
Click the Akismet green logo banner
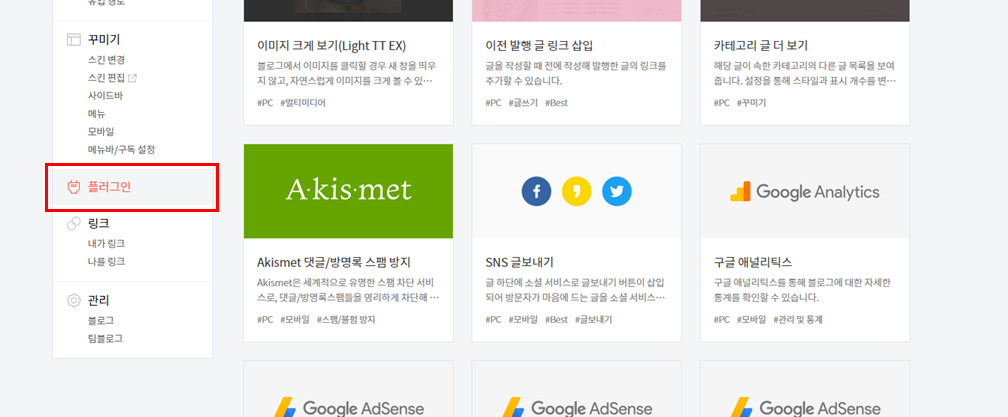tap(348, 191)
